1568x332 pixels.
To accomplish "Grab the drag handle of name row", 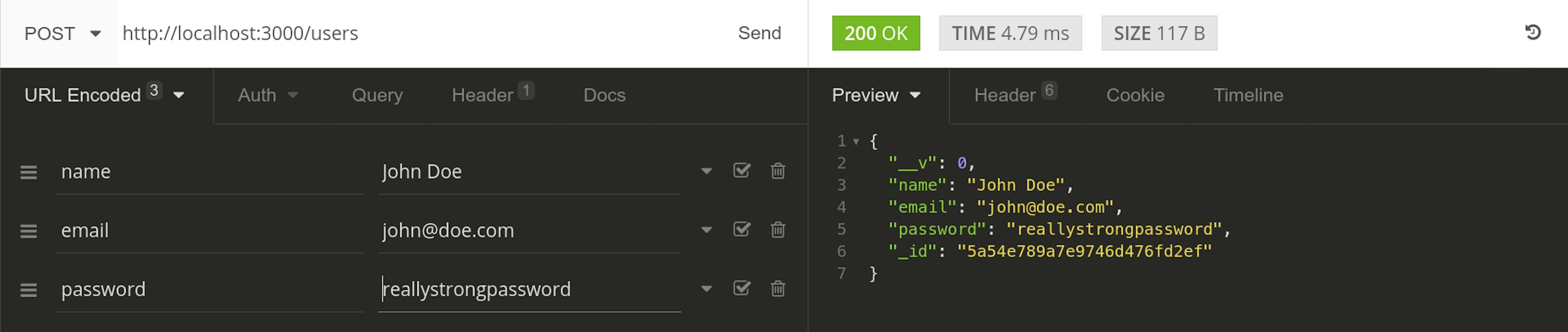I will (x=29, y=173).
